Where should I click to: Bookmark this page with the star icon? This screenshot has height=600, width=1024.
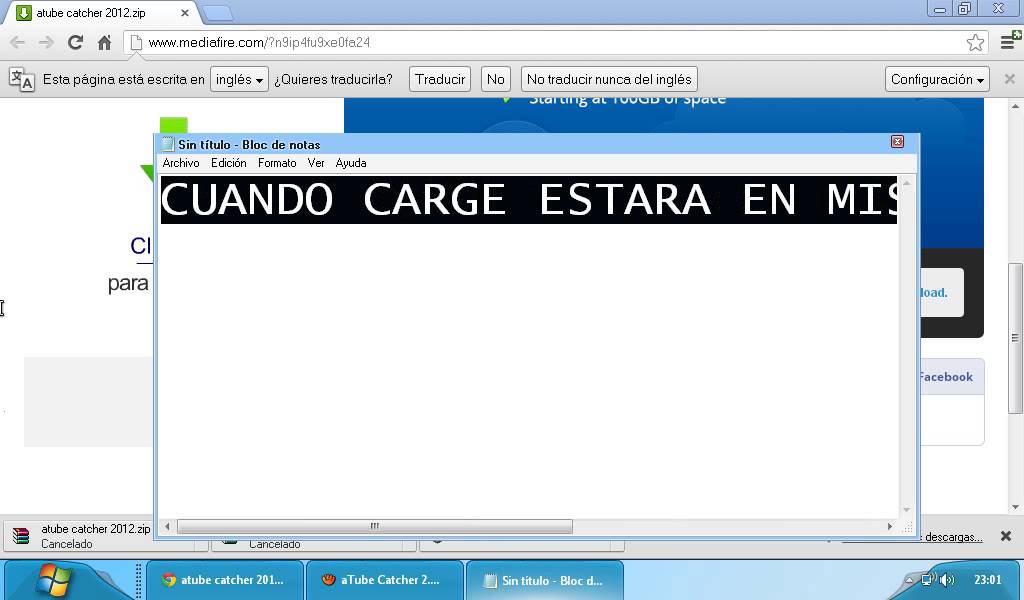[975, 42]
